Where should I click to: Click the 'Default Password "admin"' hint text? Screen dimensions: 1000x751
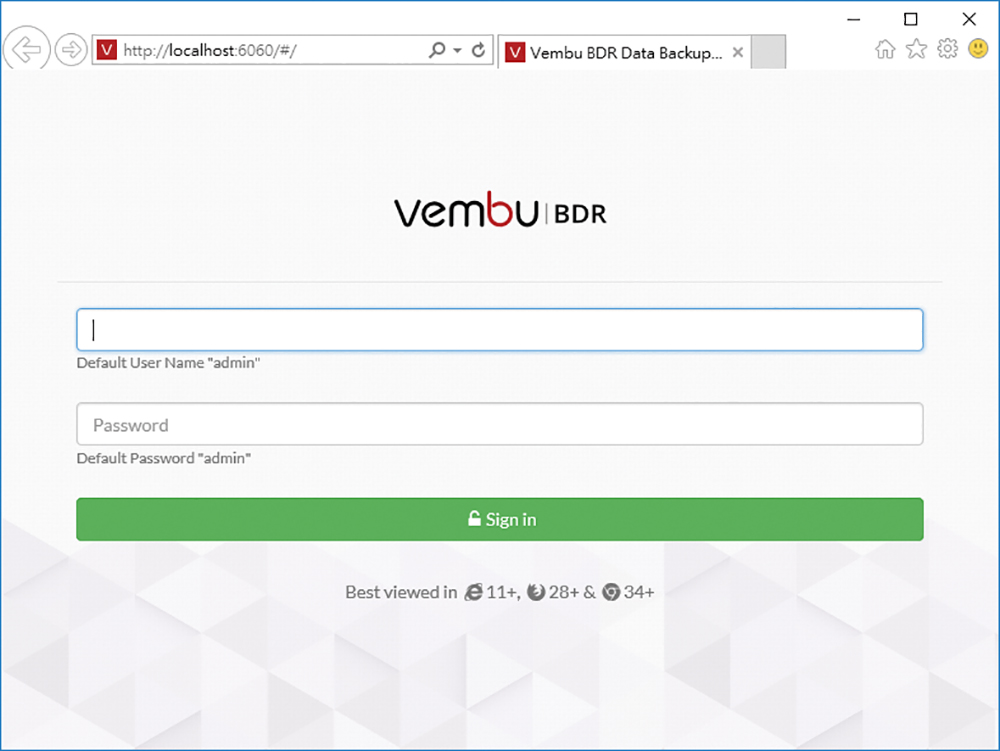pos(164,458)
